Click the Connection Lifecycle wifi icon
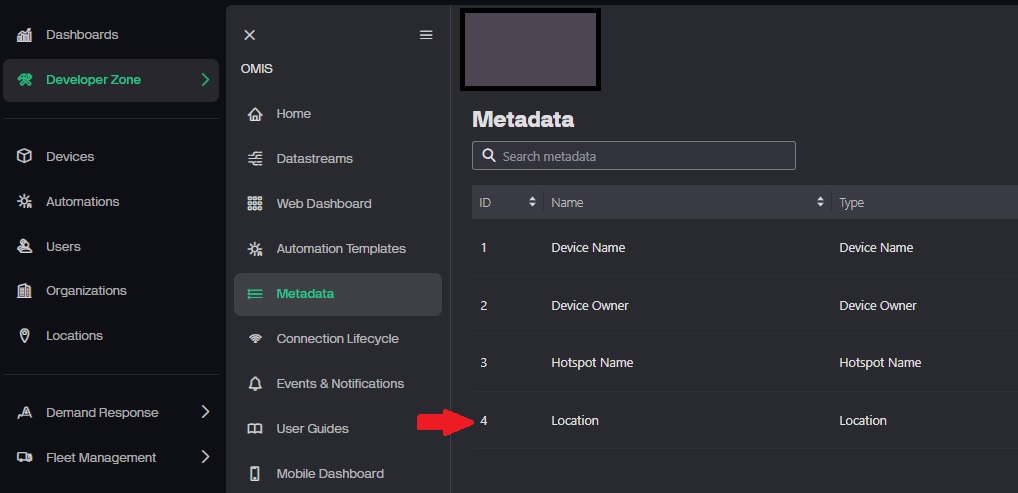 [x=255, y=338]
